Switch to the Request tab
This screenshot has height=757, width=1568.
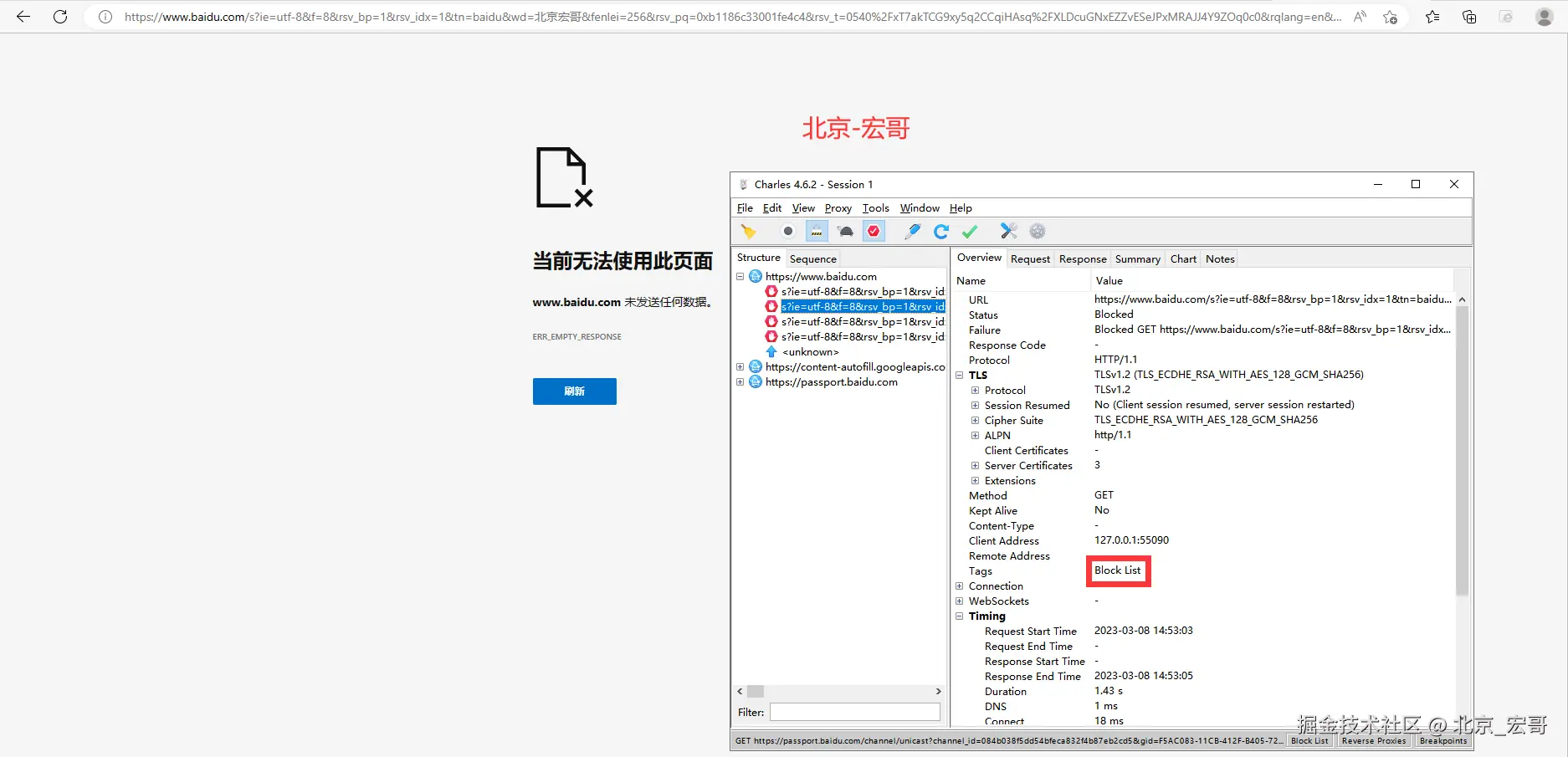pyautogui.click(x=1030, y=259)
